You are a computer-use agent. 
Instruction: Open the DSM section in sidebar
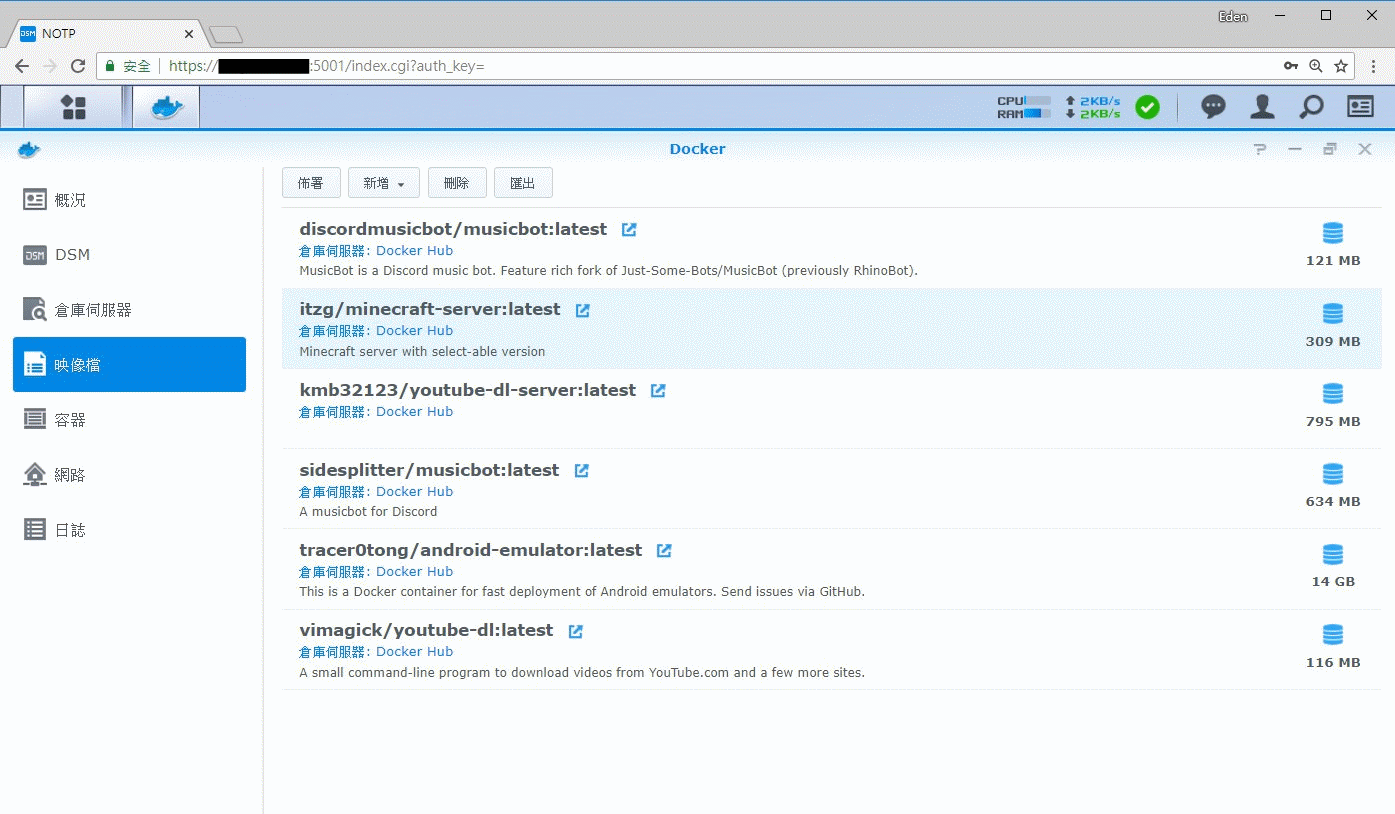tap(129, 255)
